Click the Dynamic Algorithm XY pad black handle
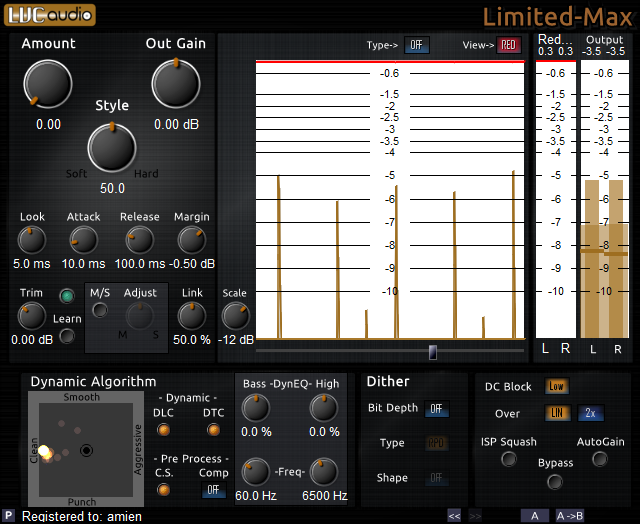The width and height of the screenshot is (640, 524). (86, 450)
